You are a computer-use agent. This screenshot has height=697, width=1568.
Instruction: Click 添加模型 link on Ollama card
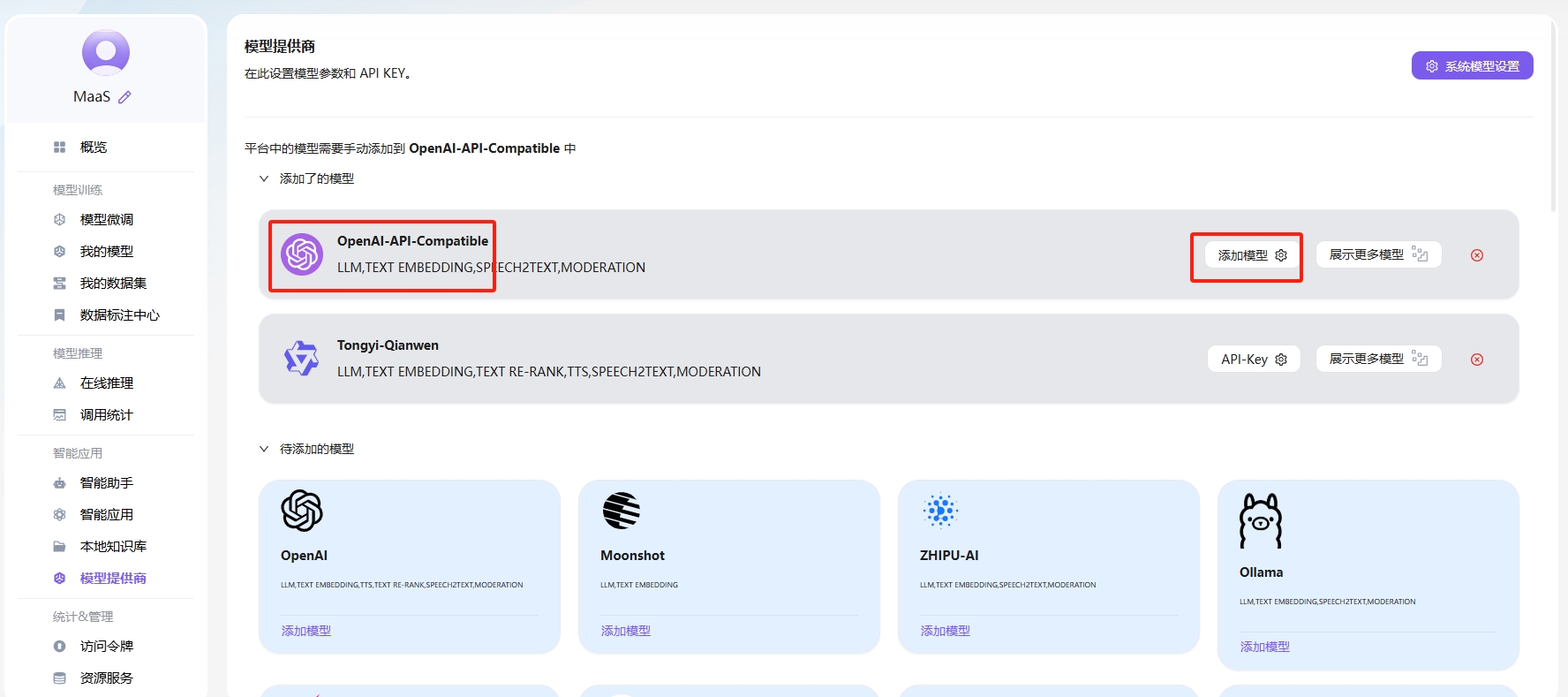tap(1265, 647)
